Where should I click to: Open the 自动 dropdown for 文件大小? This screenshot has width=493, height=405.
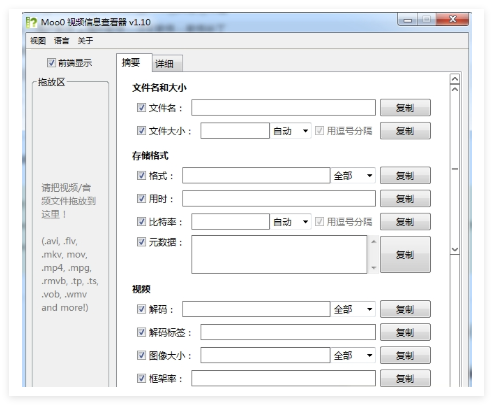(290, 131)
